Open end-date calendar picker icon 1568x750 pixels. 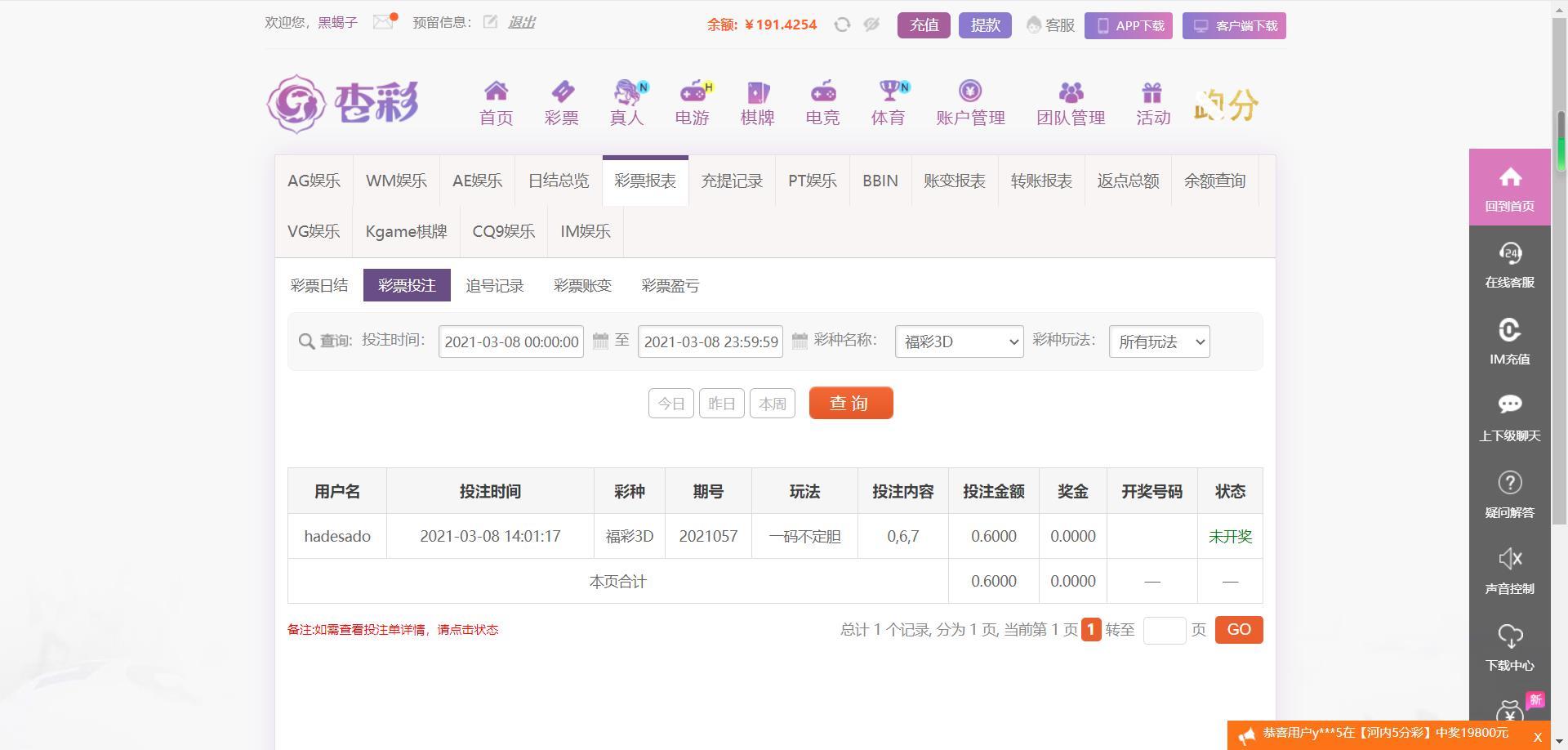(x=800, y=341)
